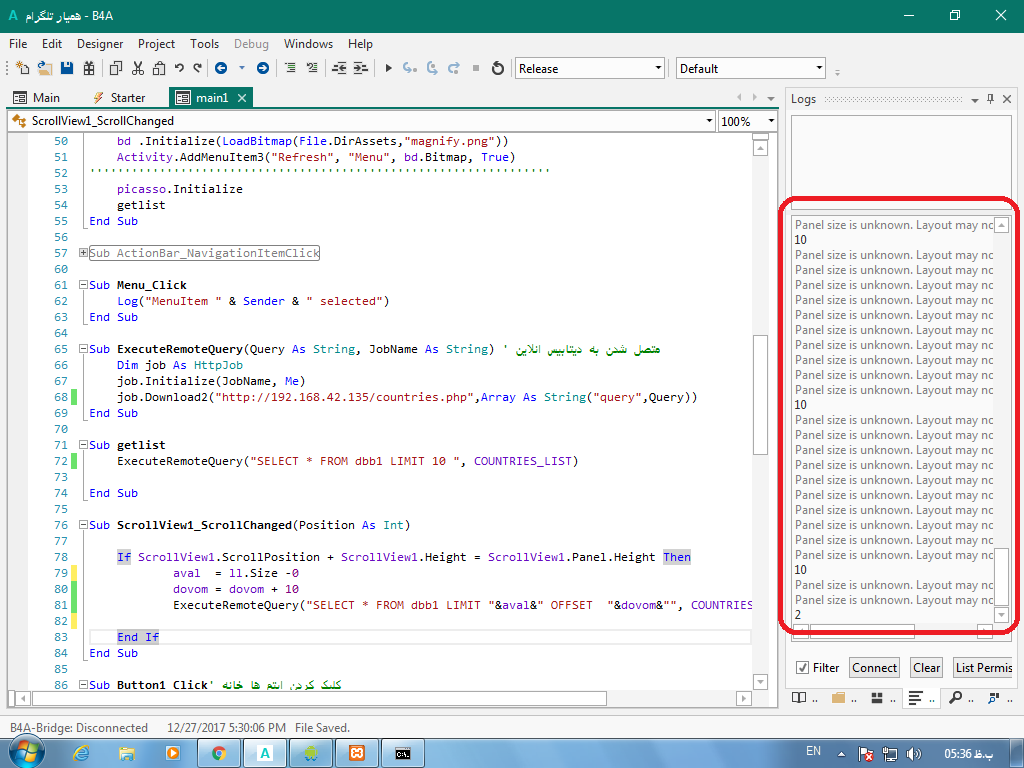Click the Restart circular arrow icon

click(x=498, y=68)
